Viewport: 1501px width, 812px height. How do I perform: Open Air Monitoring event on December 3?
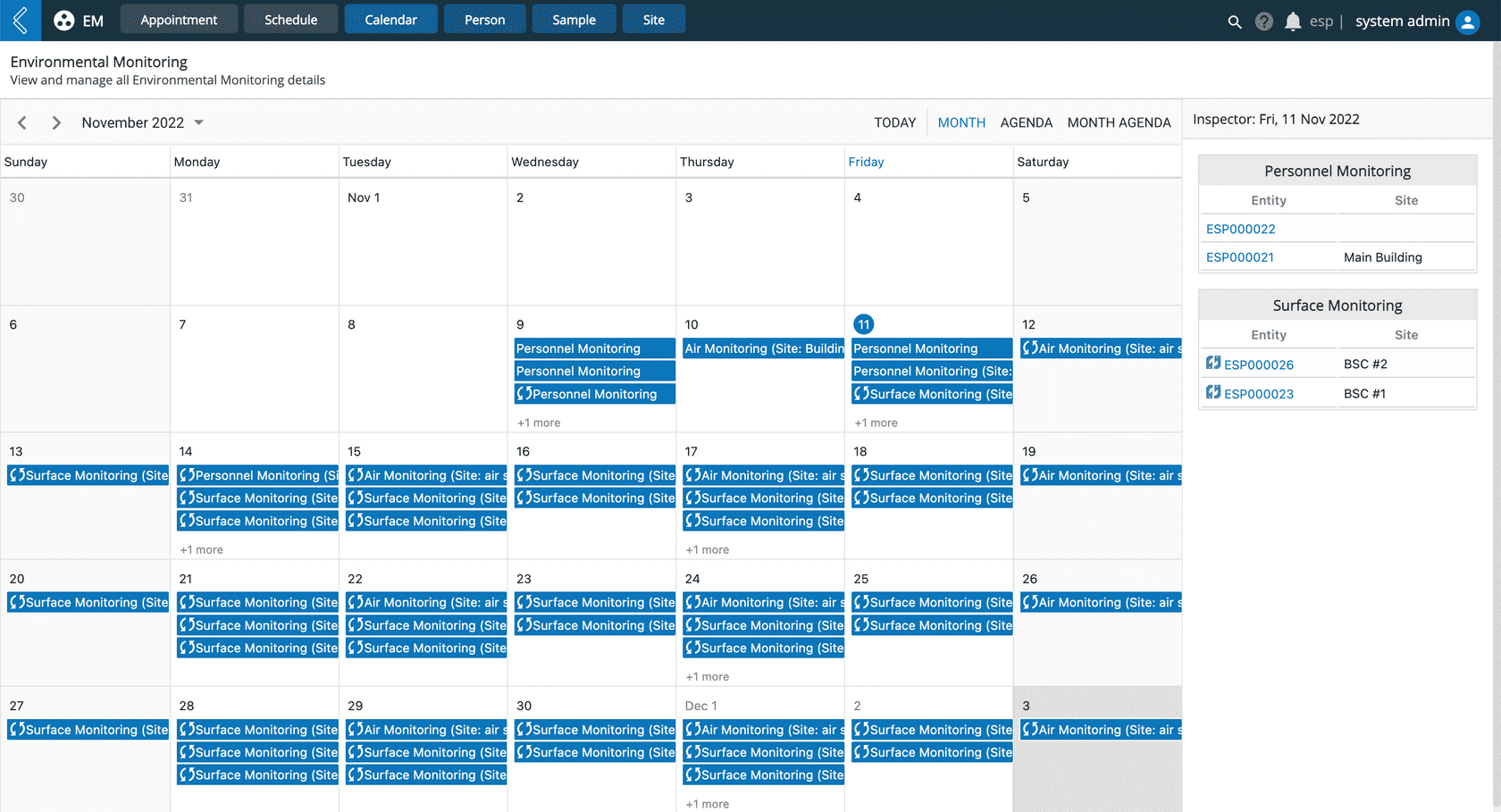click(x=1101, y=730)
